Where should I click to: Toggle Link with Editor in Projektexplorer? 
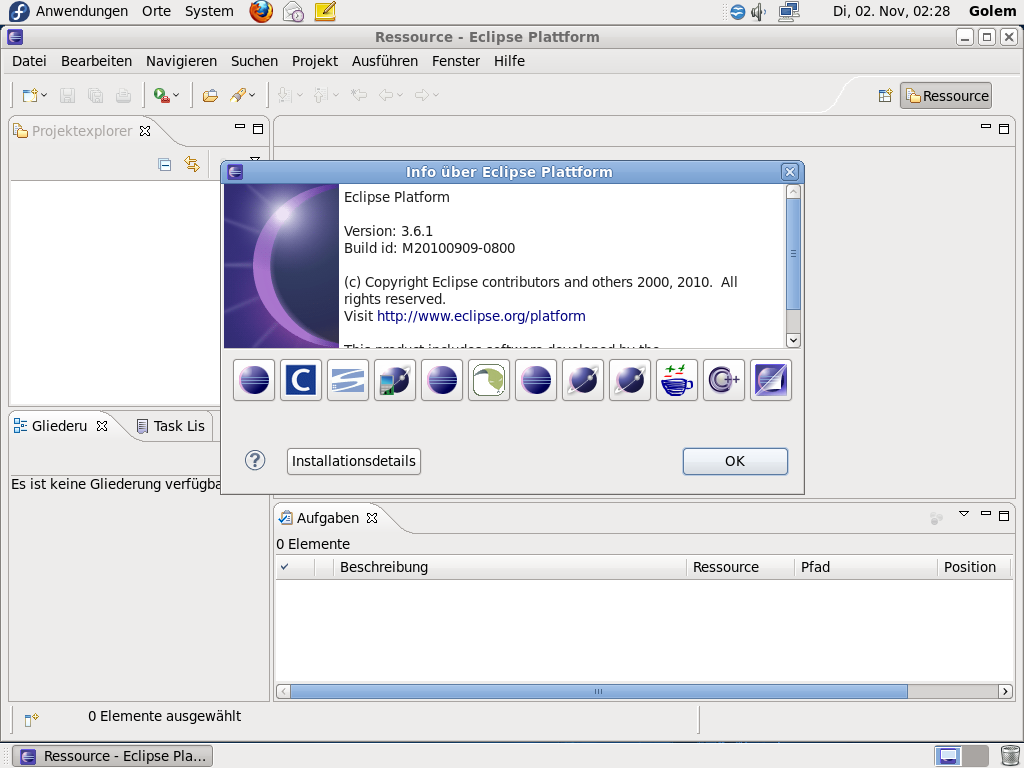192,164
